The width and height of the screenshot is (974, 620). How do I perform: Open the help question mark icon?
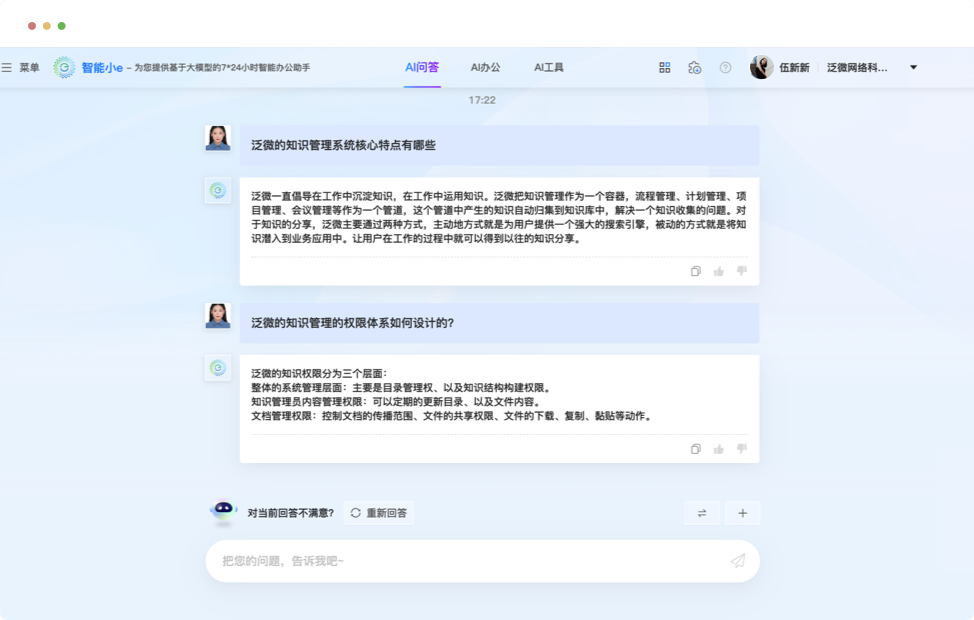[725, 67]
